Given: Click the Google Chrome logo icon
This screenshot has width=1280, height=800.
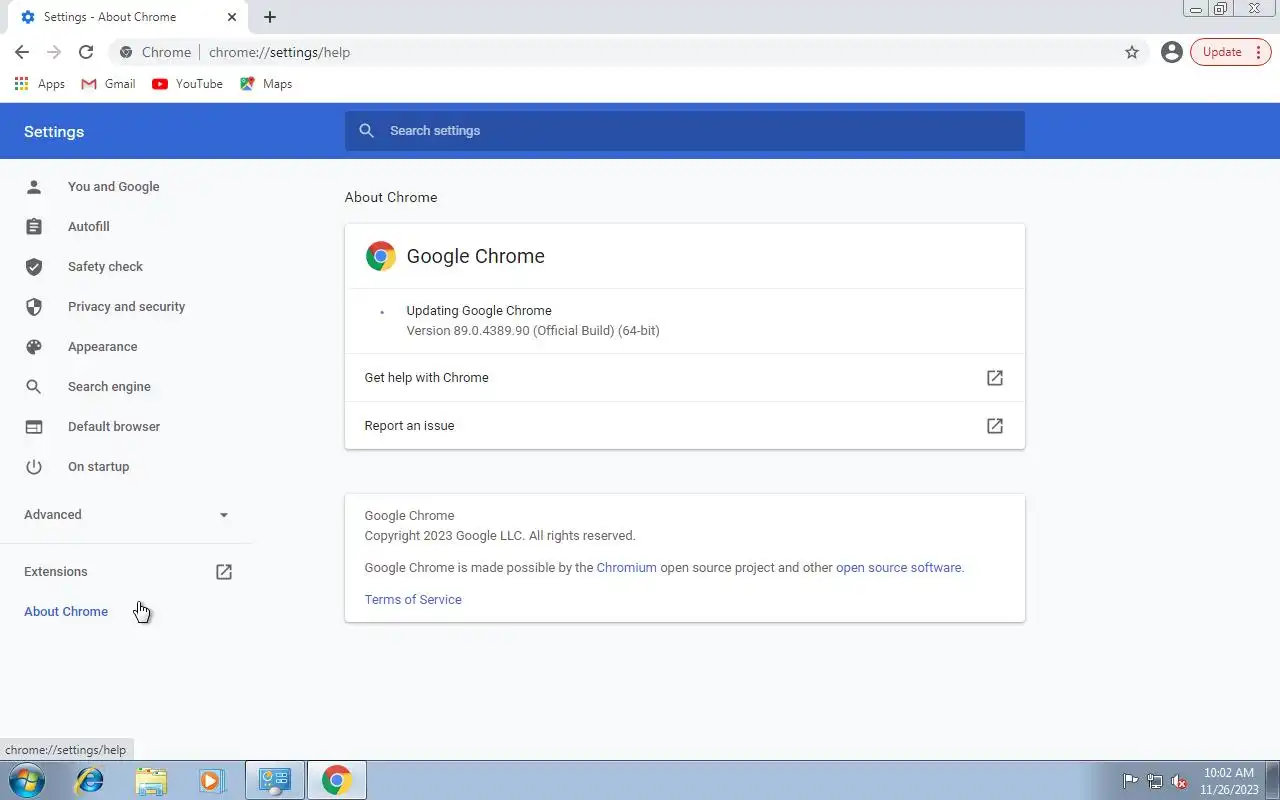Looking at the screenshot, I should point(381,256).
